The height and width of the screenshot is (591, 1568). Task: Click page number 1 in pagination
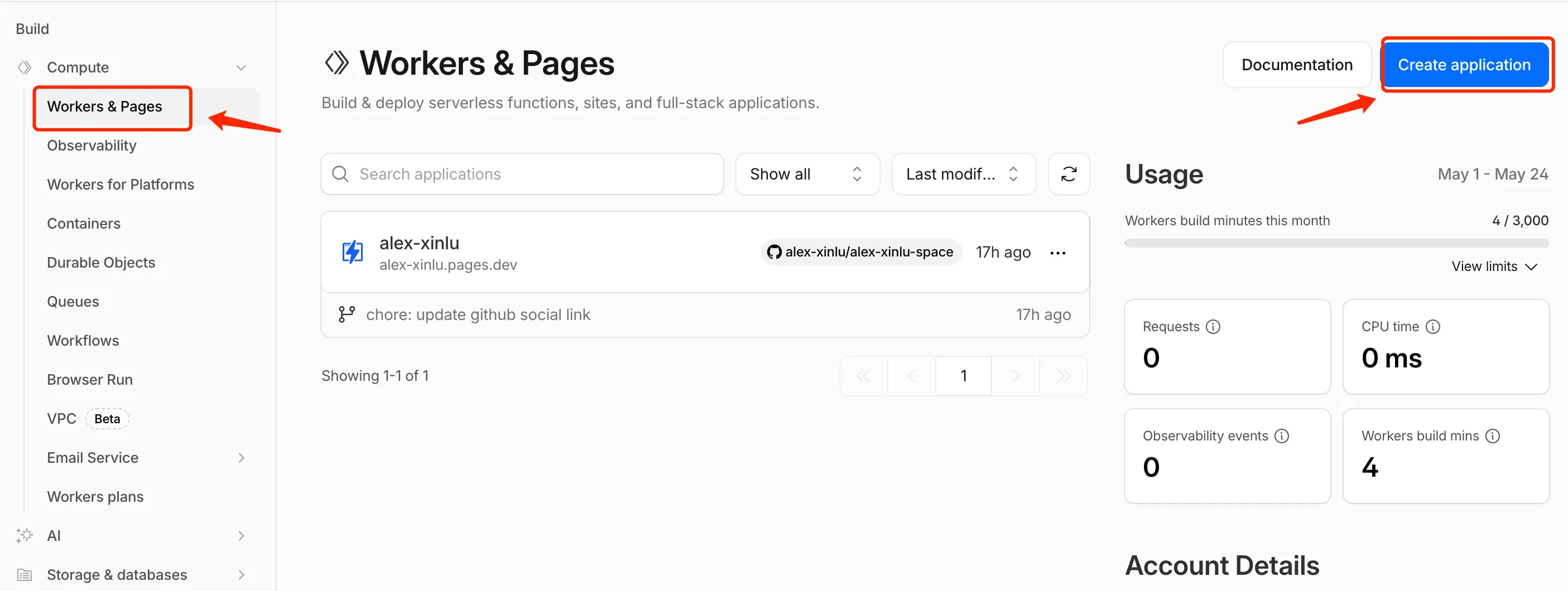click(x=964, y=376)
